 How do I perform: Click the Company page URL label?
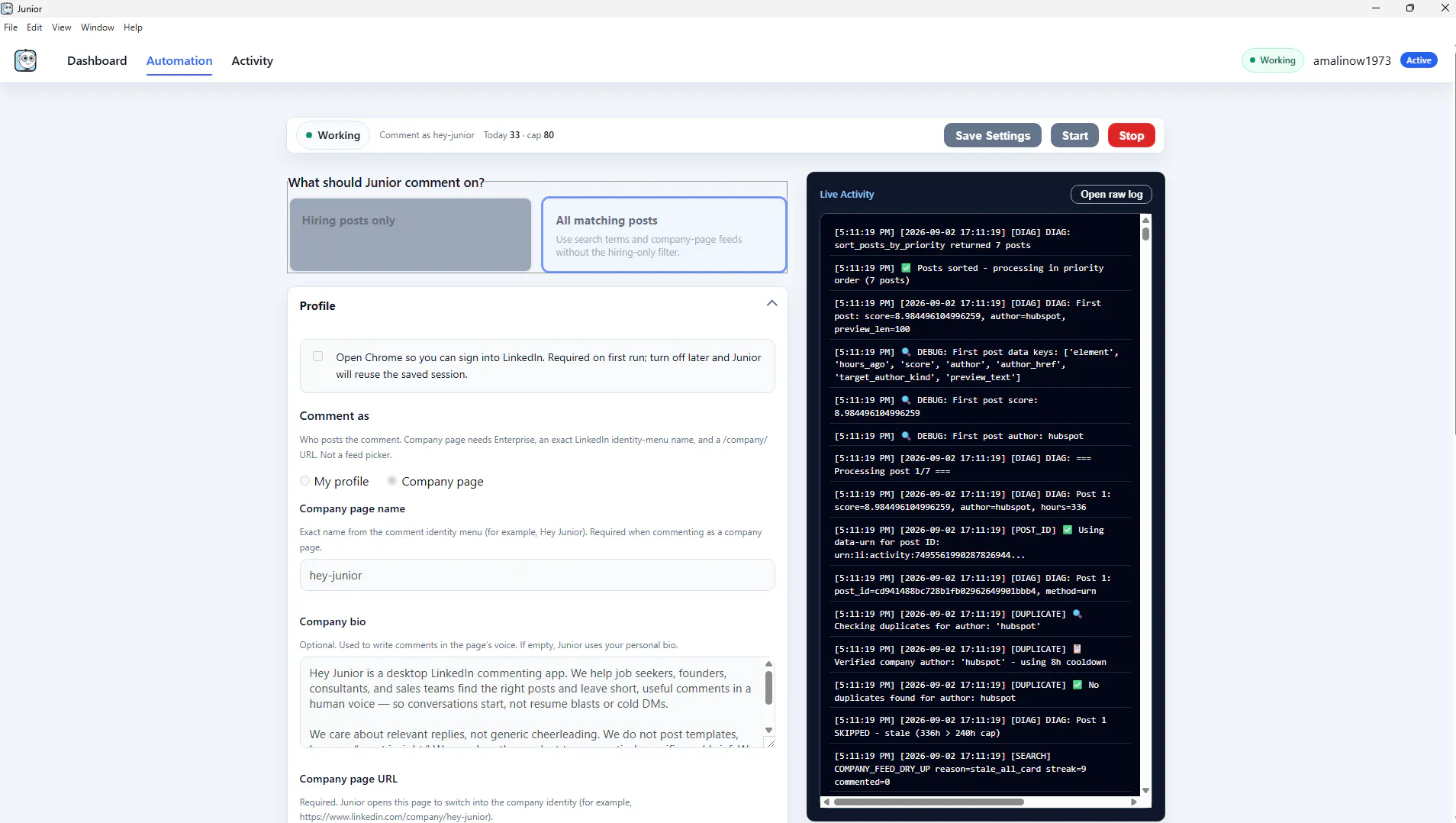pyautogui.click(x=348, y=779)
